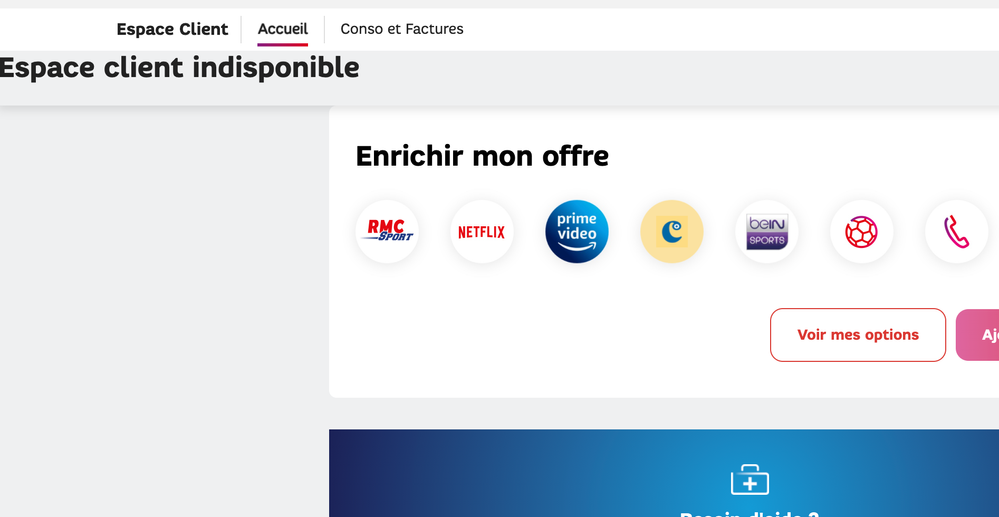Click the empty gray area left of the offer card
The height and width of the screenshot is (517, 999).
click(x=160, y=300)
